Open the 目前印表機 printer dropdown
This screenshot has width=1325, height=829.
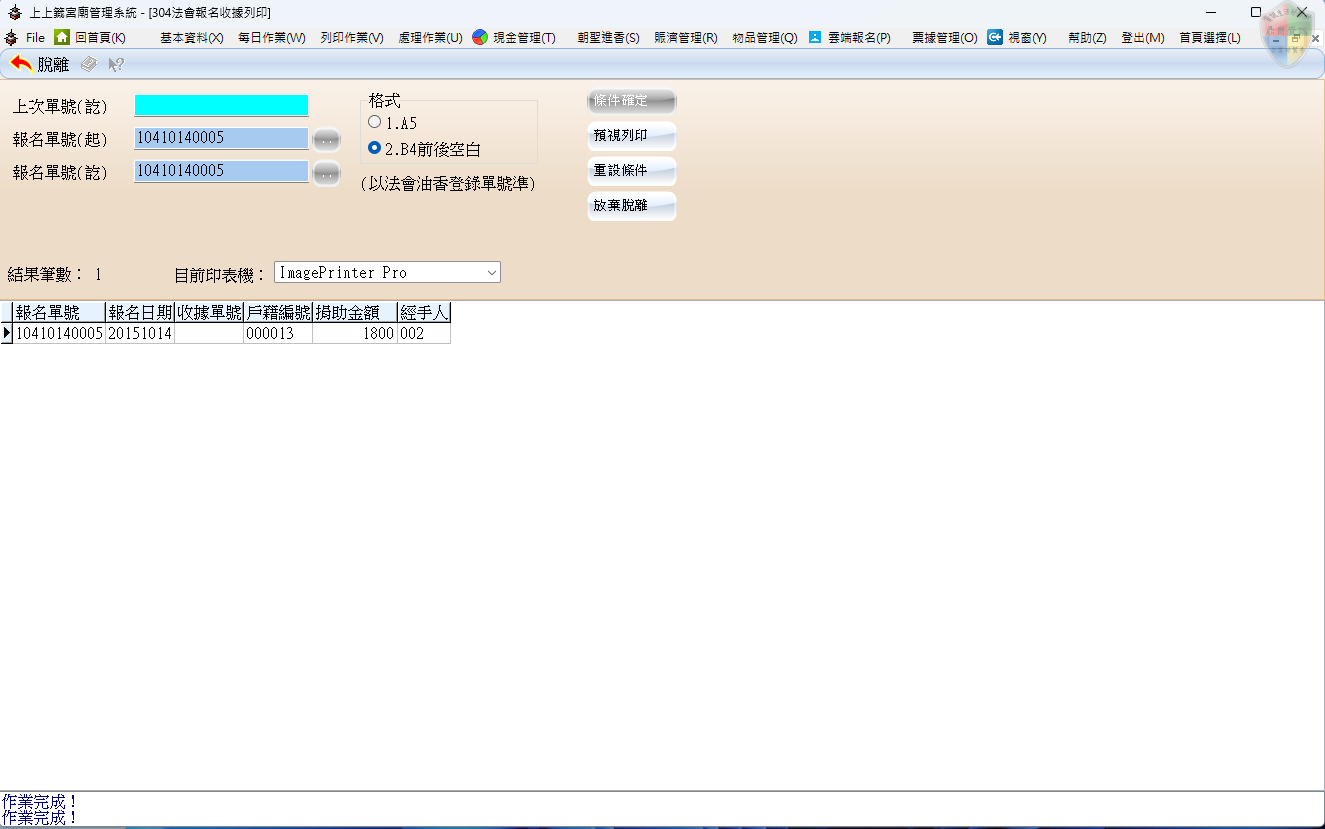[x=490, y=271]
